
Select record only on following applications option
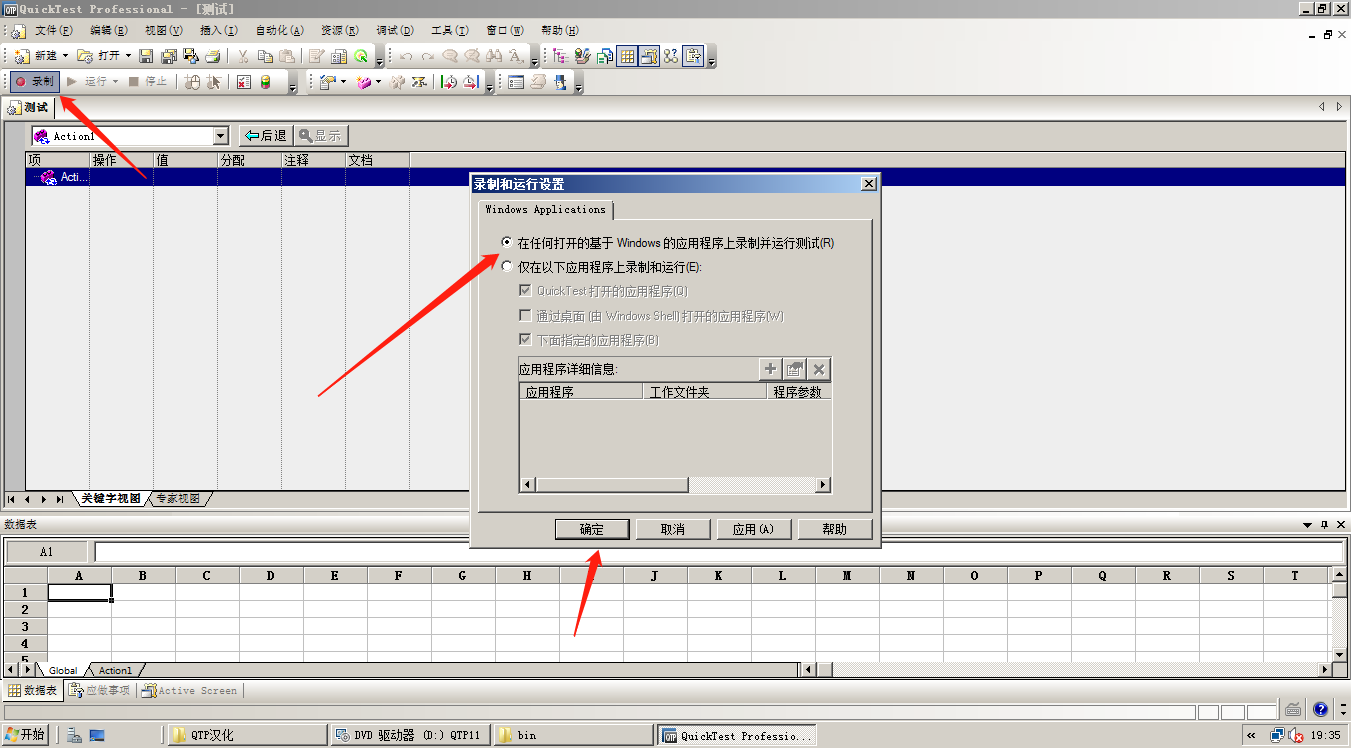[507, 267]
